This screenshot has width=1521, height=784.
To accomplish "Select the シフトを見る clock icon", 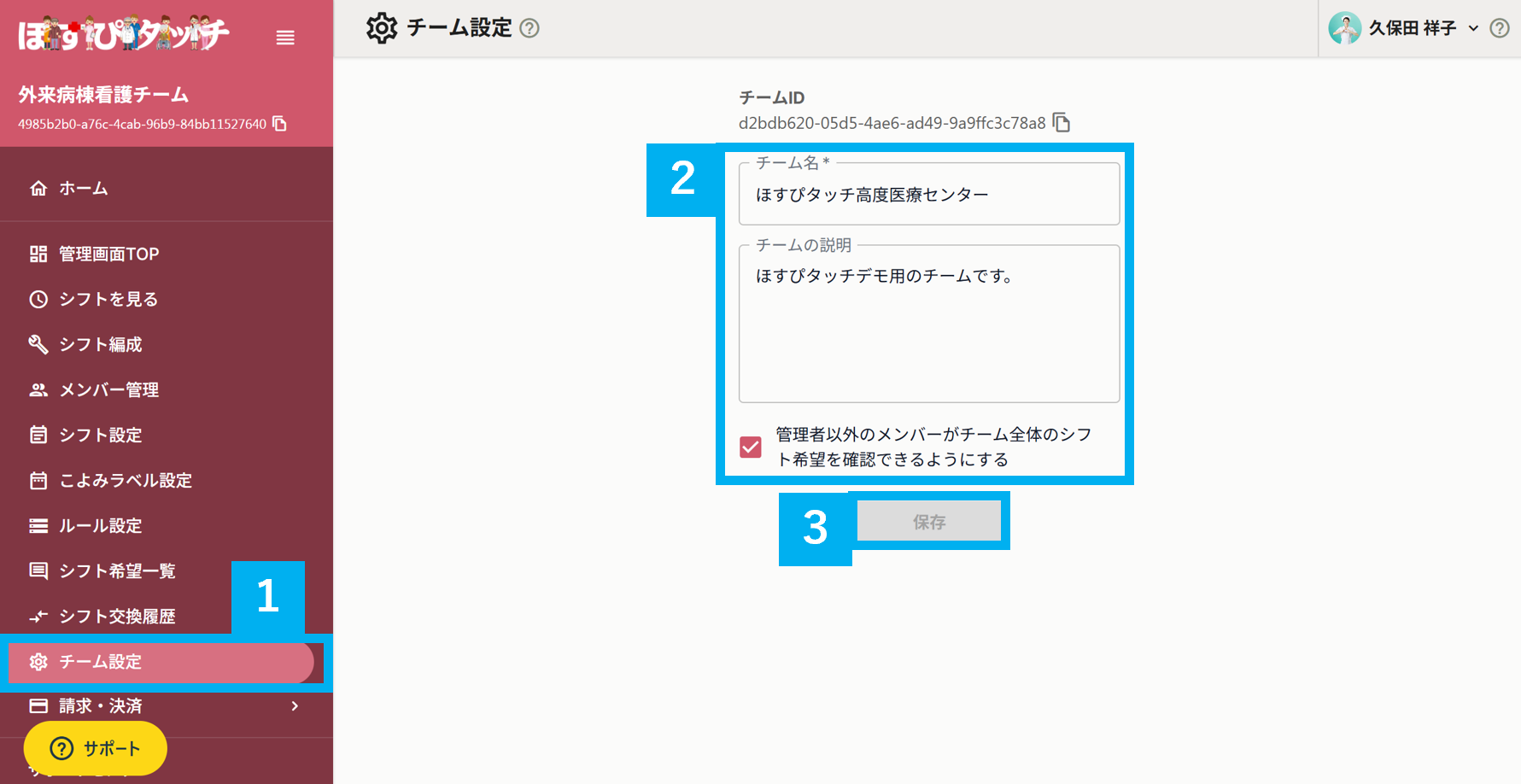I will click(x=38, y=299).
